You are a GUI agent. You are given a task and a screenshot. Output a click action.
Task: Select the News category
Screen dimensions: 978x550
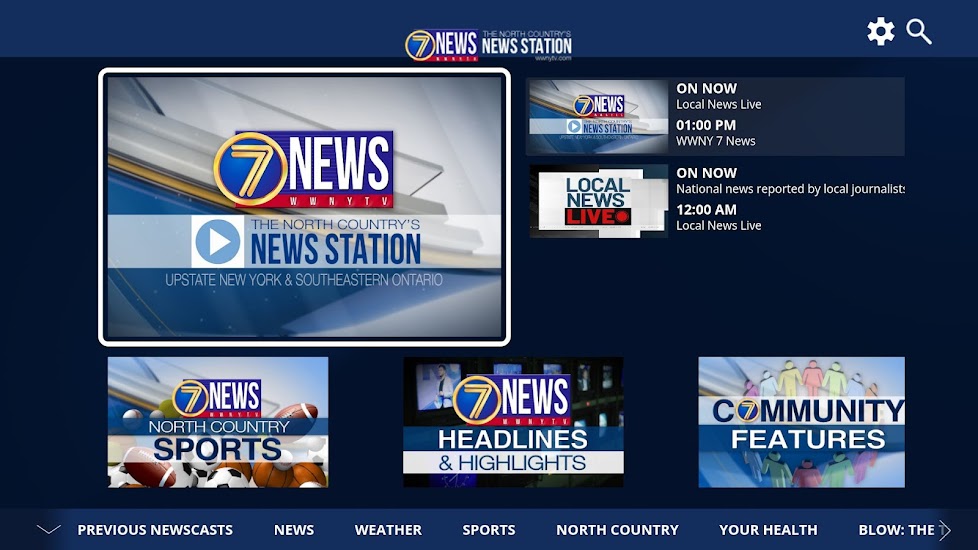pos(294,530)
